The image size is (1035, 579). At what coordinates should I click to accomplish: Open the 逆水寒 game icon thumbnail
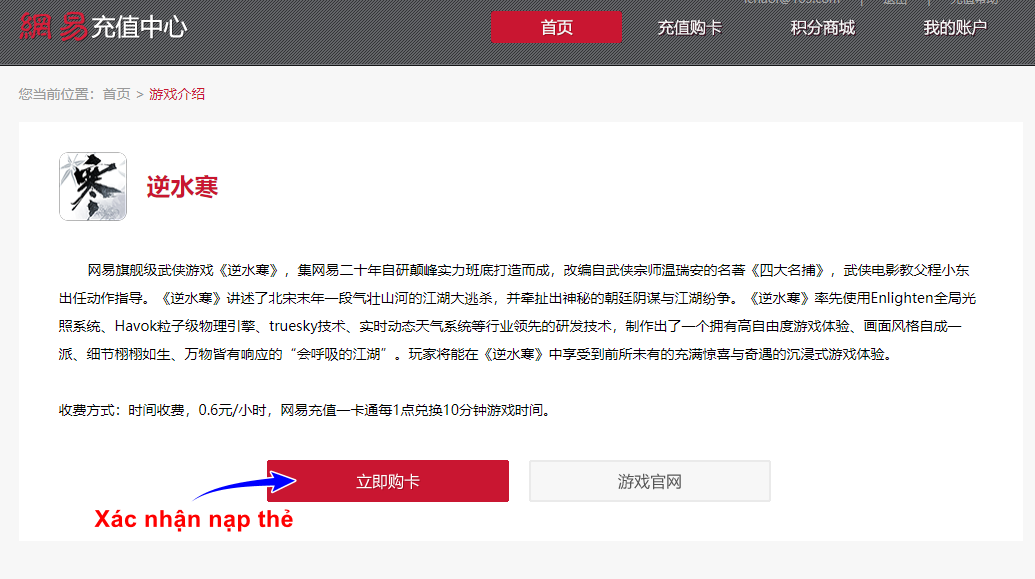tap(93, 186)
